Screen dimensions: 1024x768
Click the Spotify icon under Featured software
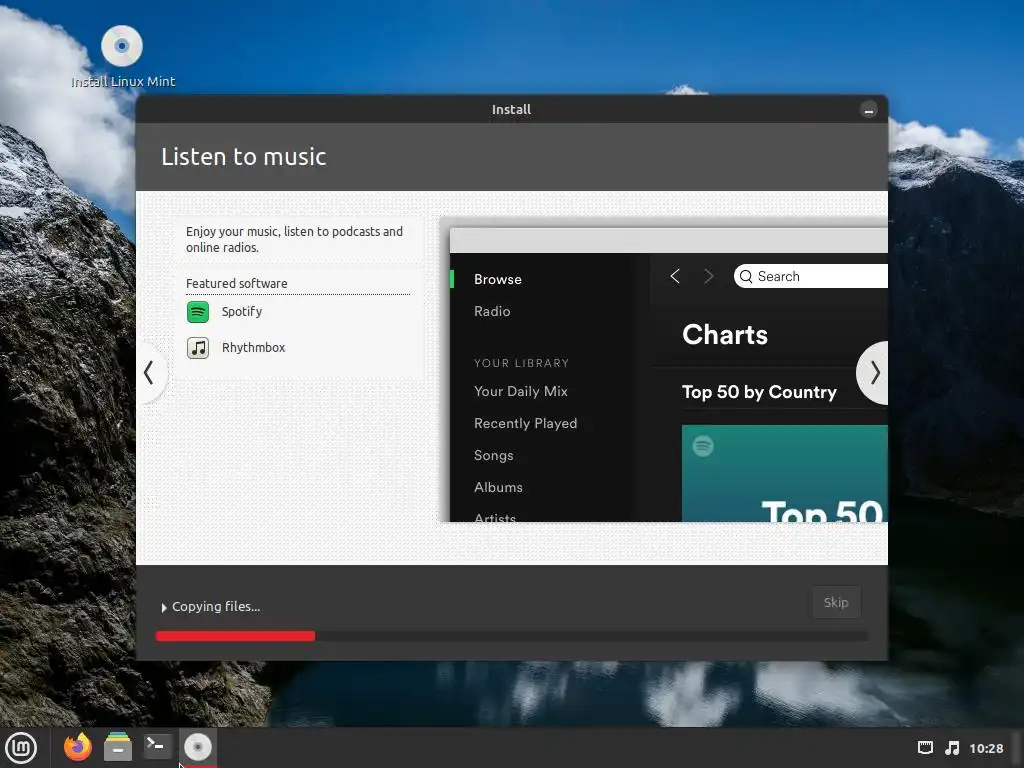click(x=198, y=312)
